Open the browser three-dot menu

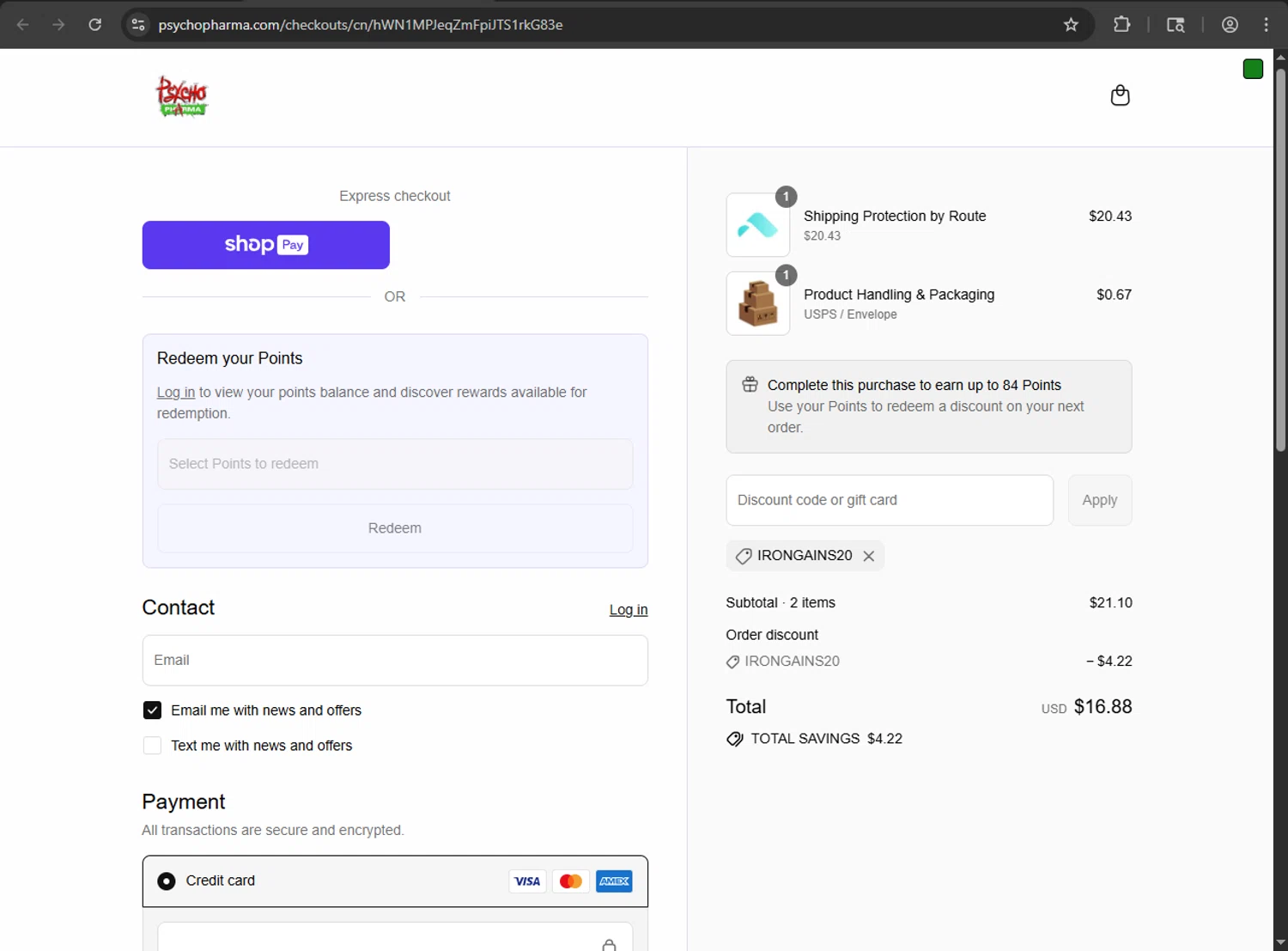coord(1267,25)
